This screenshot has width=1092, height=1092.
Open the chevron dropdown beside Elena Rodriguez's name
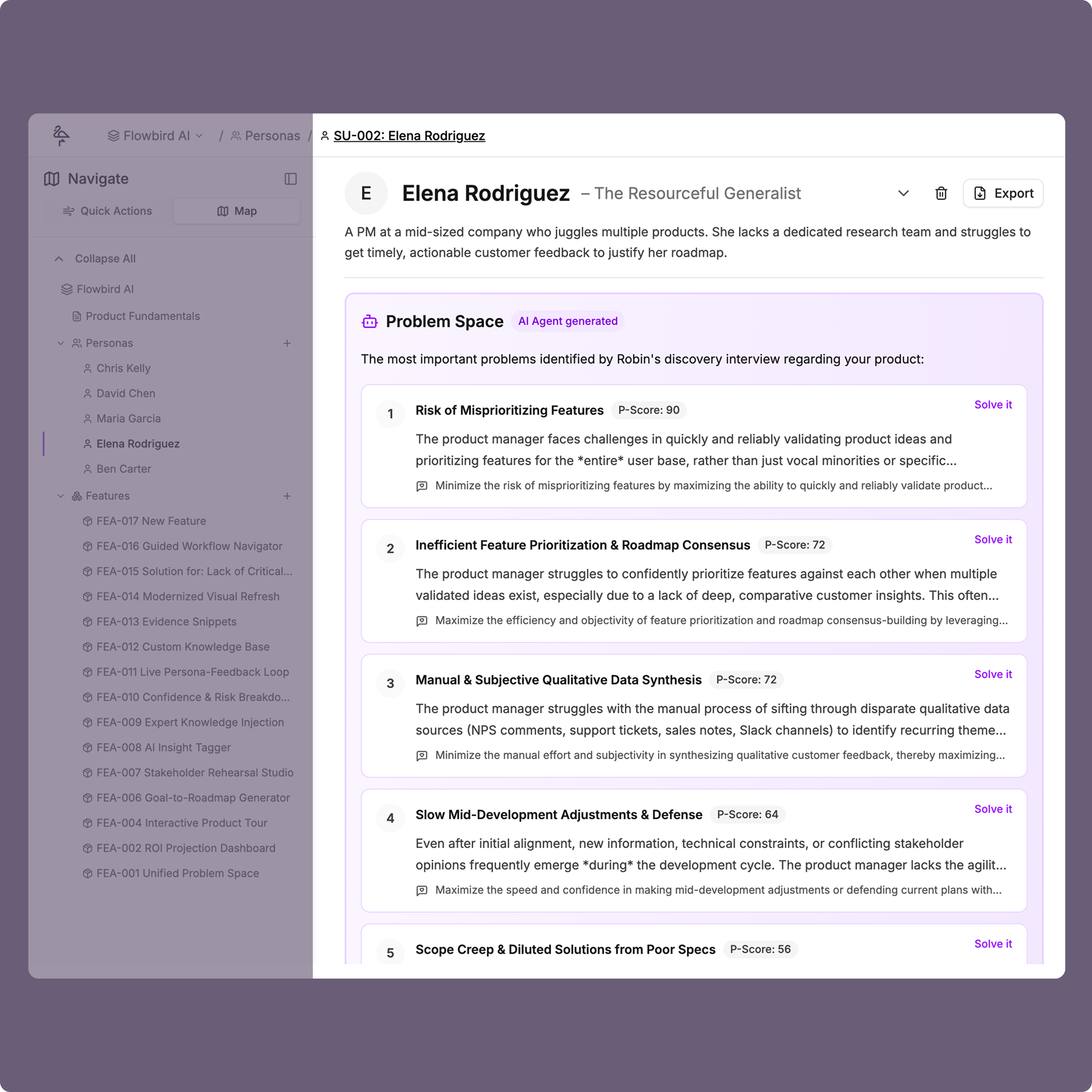903,193
